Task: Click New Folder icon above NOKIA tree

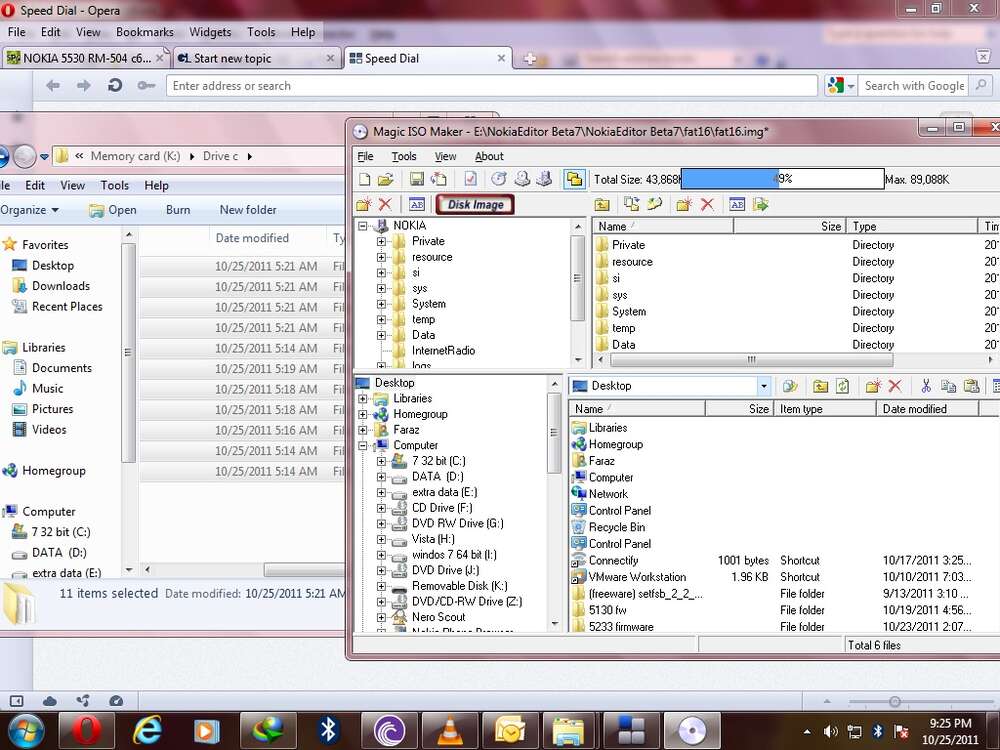Action: (x=364, y=205)
